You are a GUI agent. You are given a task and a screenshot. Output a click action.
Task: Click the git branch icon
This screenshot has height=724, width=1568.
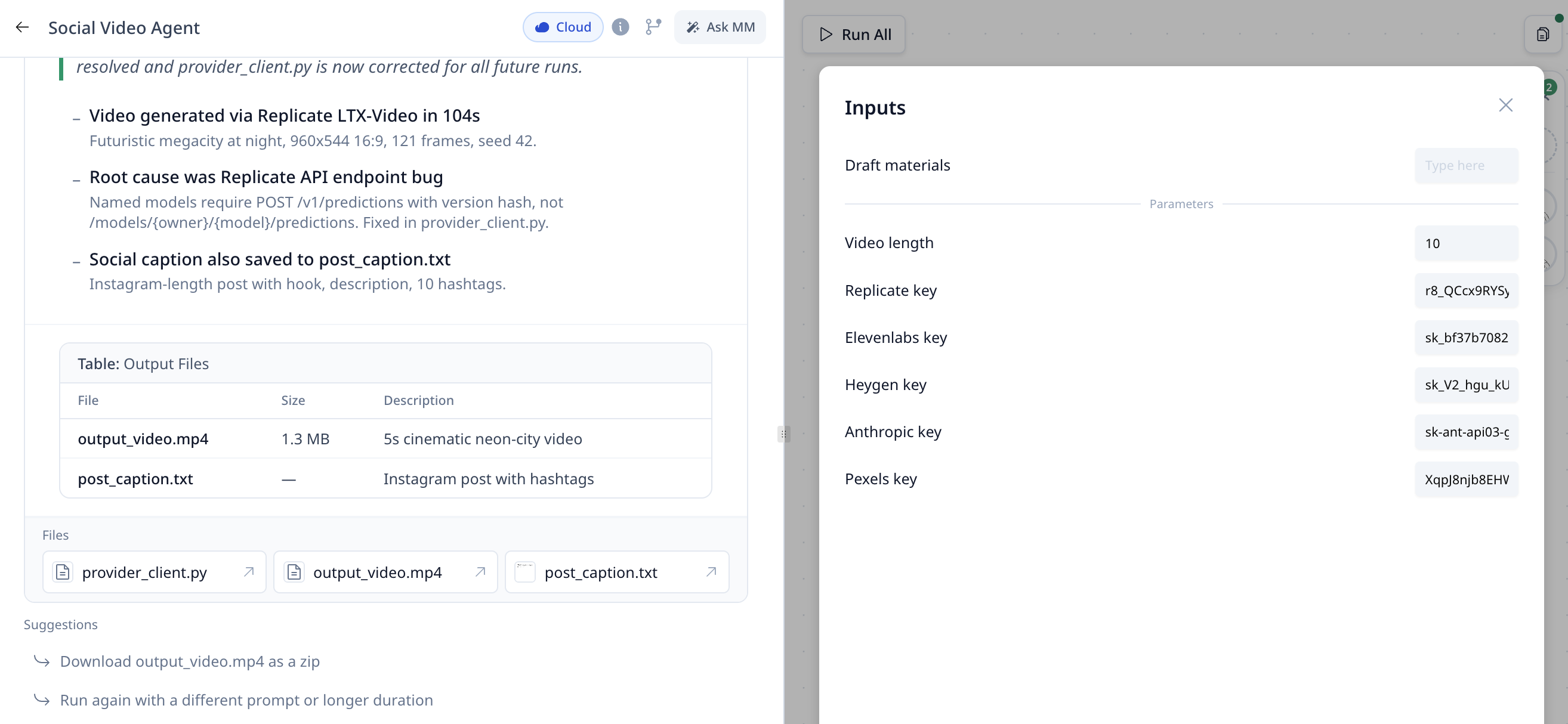coord(653,27)
